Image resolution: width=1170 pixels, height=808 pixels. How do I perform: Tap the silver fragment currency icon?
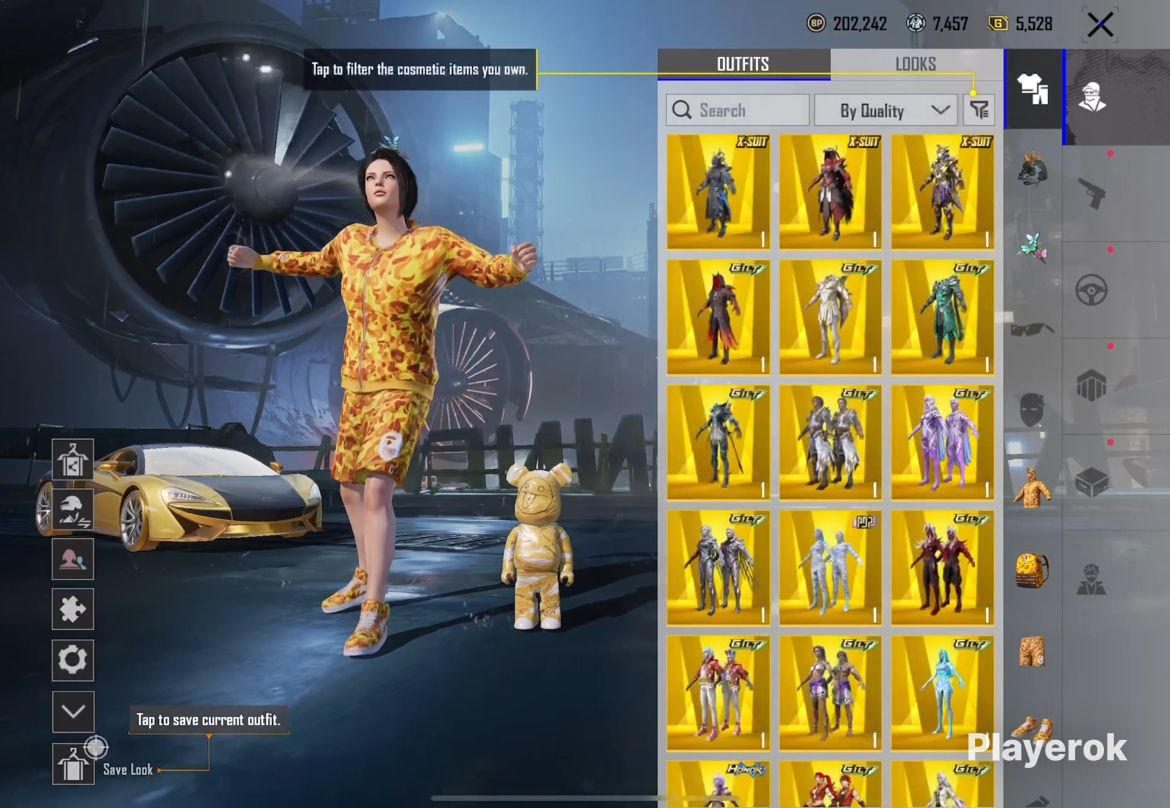[x=916, y=24]
